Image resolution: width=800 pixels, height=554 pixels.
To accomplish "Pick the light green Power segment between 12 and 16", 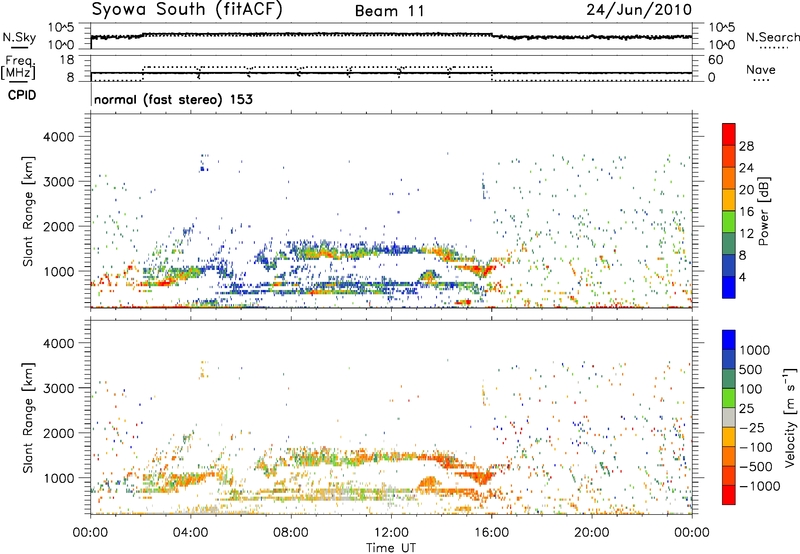I will point(729,221).
